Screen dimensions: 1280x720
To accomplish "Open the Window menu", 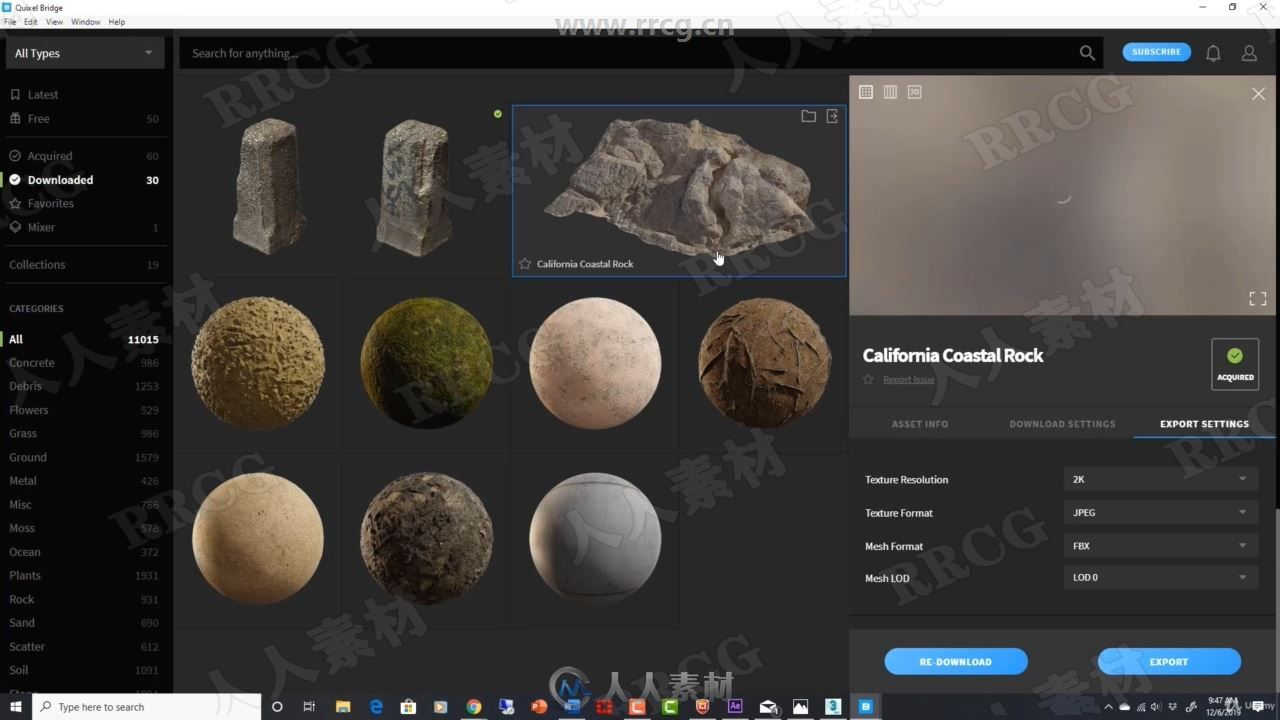I will coord(85,22).
